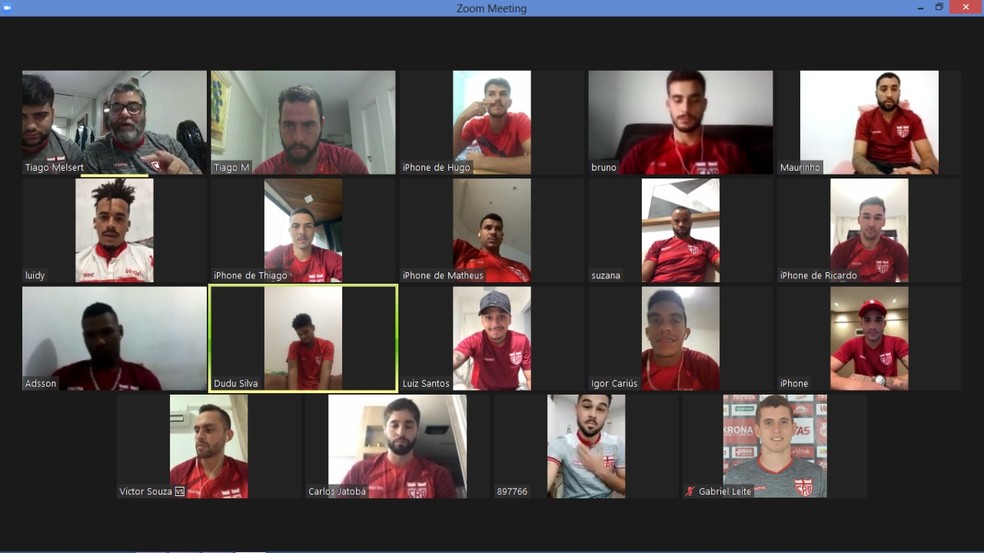The image size is (984, 553).
Task: Click the participant tile labeled 897766
Action: [x=585, y=446]
